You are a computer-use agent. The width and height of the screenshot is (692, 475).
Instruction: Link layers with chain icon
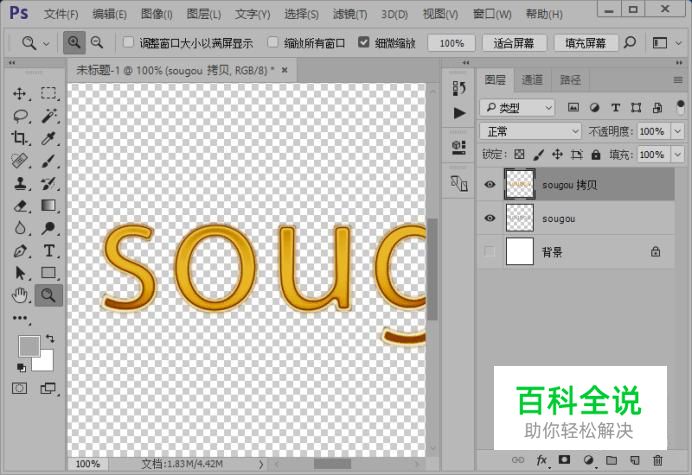[x=518, y=460]
